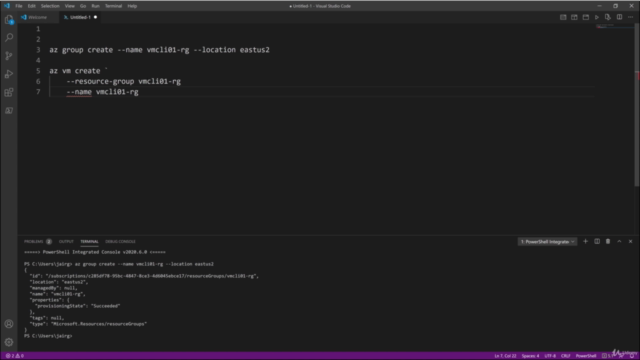Click the second layout icon in editor toolbar
The image size is (640, 360).
(574, 17)
